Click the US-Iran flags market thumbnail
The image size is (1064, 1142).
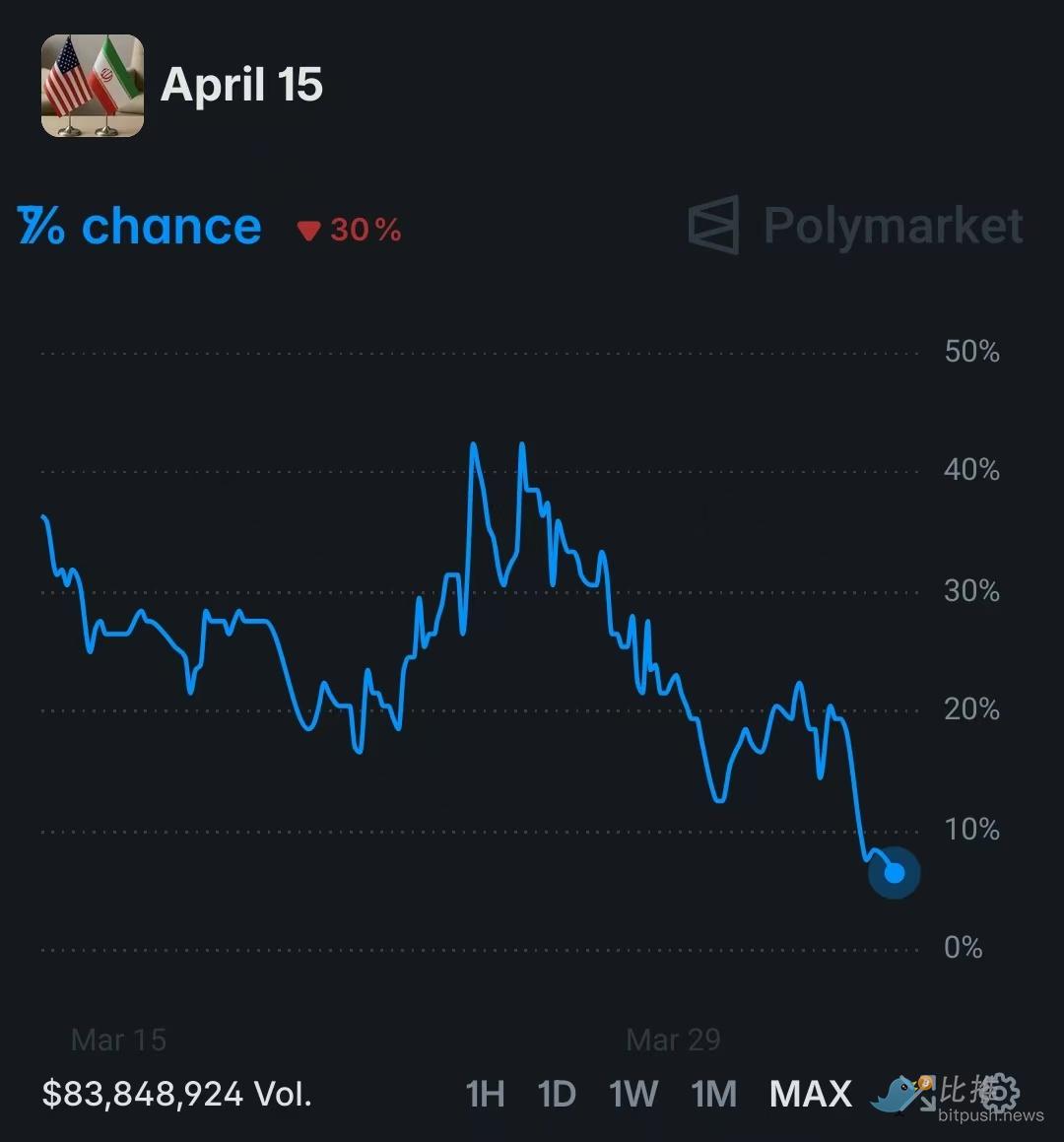[x=93, y=86]
